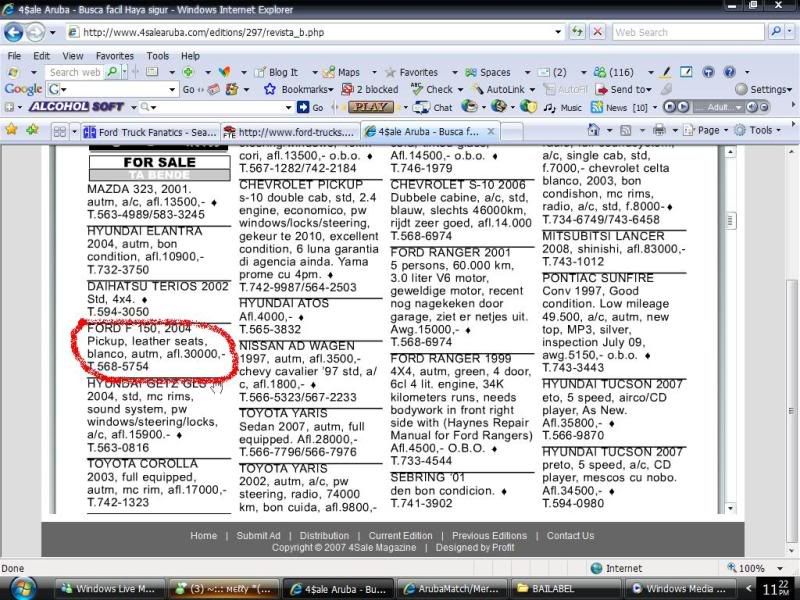The image size is (800, 600).
Task: Click the PLAY button in Alcohol toolbar
Action: tap(370, 107)
